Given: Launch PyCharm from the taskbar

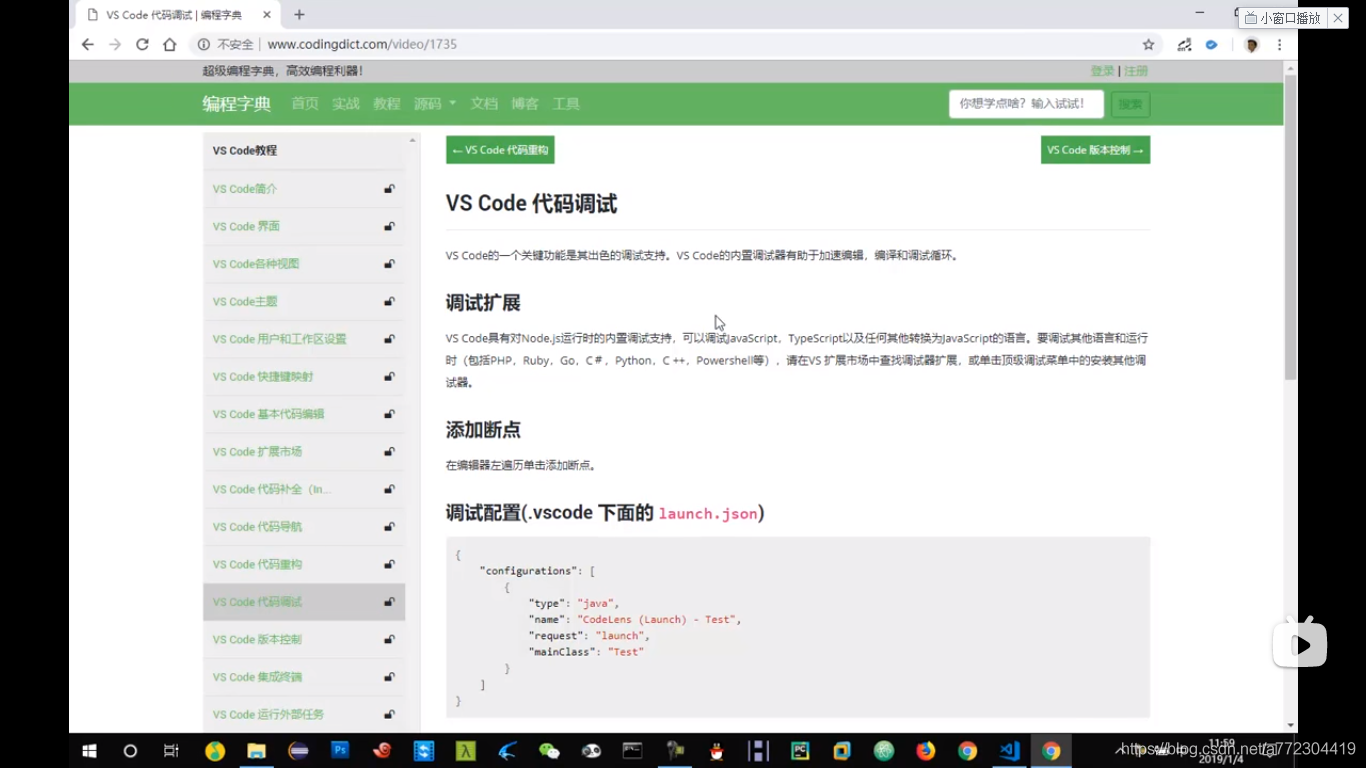Looking at the screenshot, I should tap(800, 750).
